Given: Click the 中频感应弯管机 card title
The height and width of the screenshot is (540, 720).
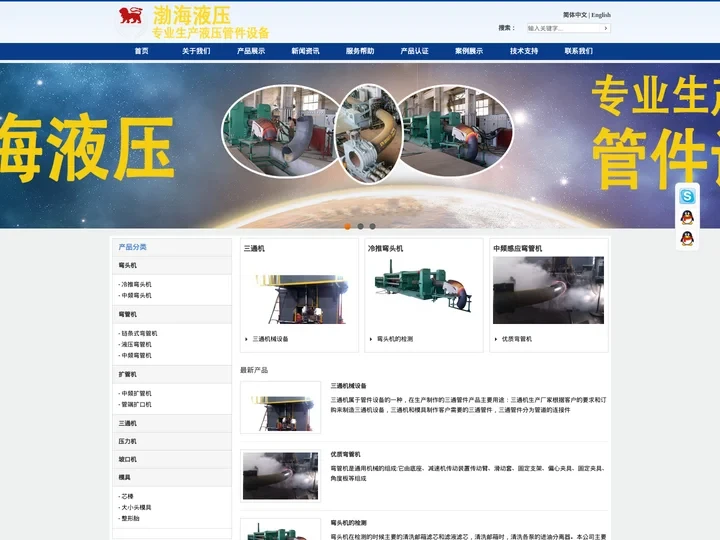Looking at the screenshot, I should click(x=518, y=248).
